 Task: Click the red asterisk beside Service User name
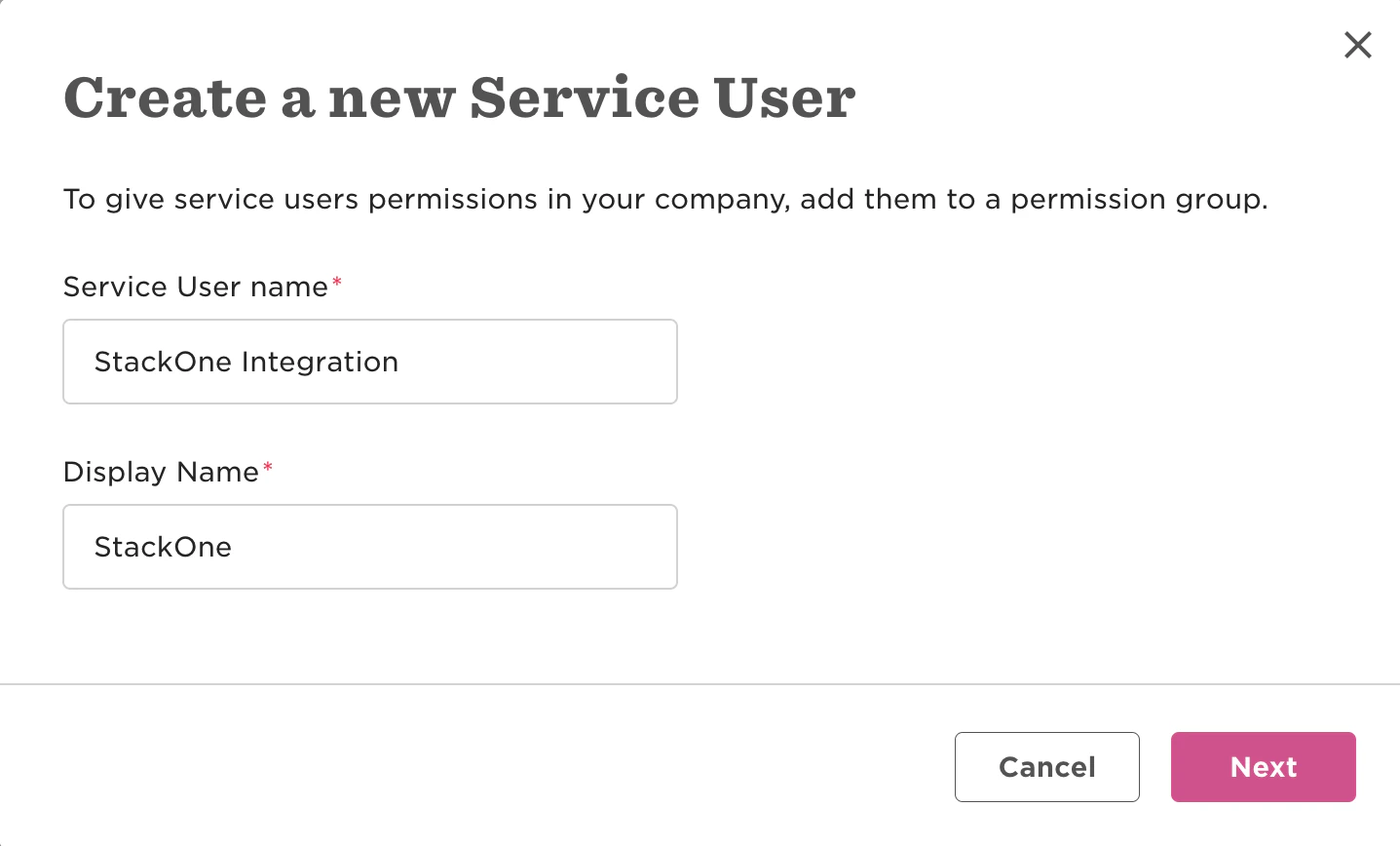[337, 282]
